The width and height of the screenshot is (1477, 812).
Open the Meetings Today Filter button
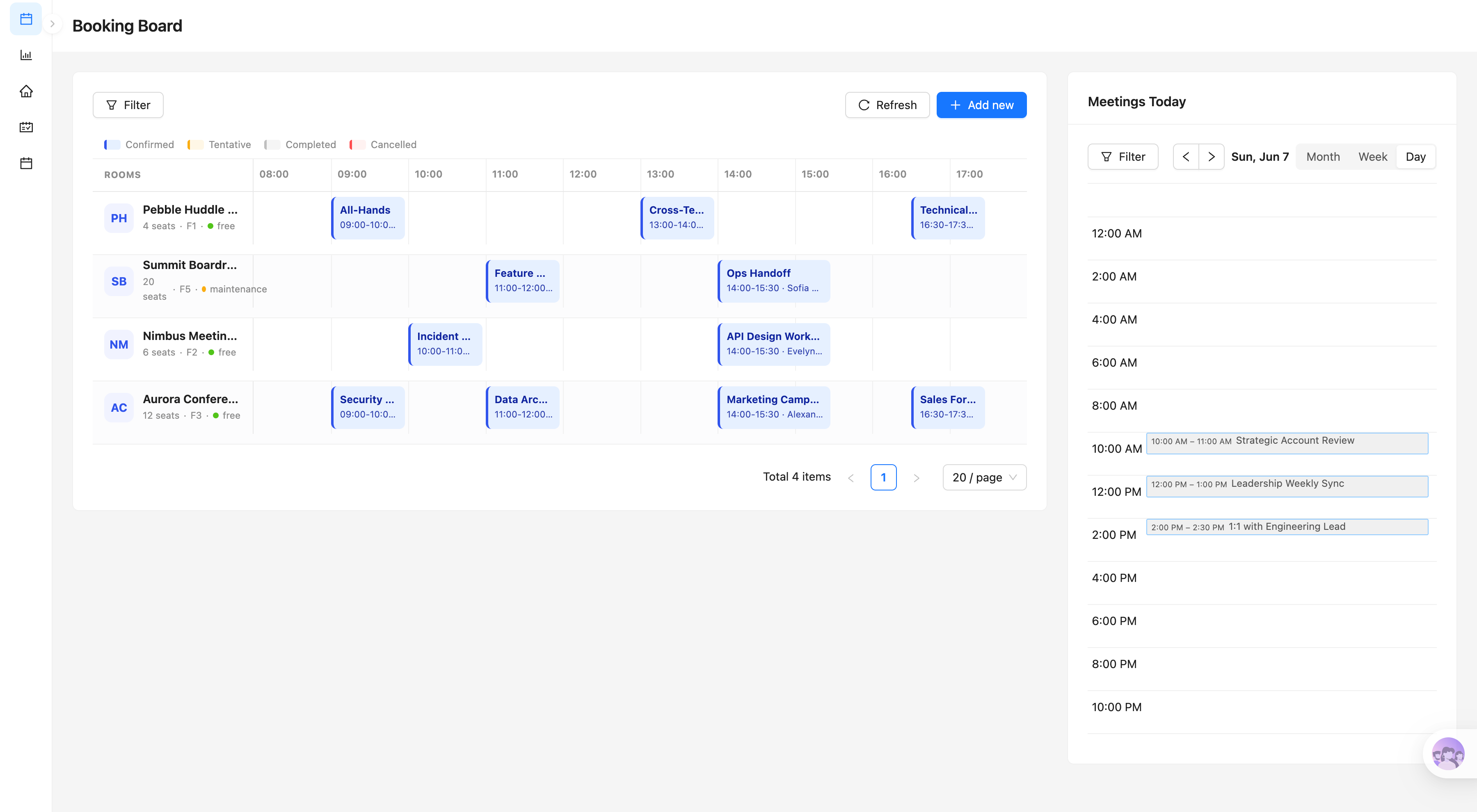1123,156
